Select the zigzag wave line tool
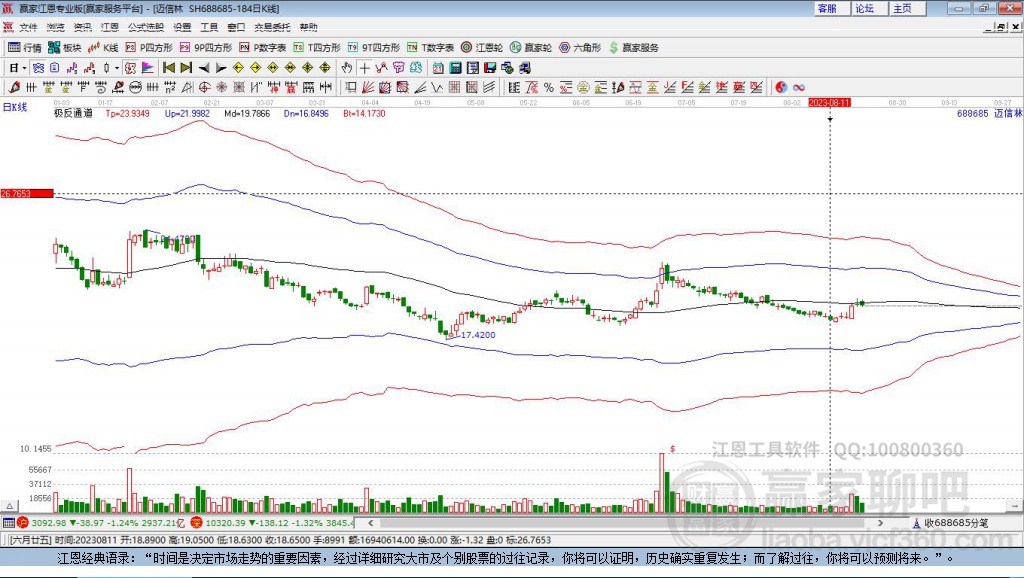Viewport: 1024px width, 578px height. coord(438,88)
